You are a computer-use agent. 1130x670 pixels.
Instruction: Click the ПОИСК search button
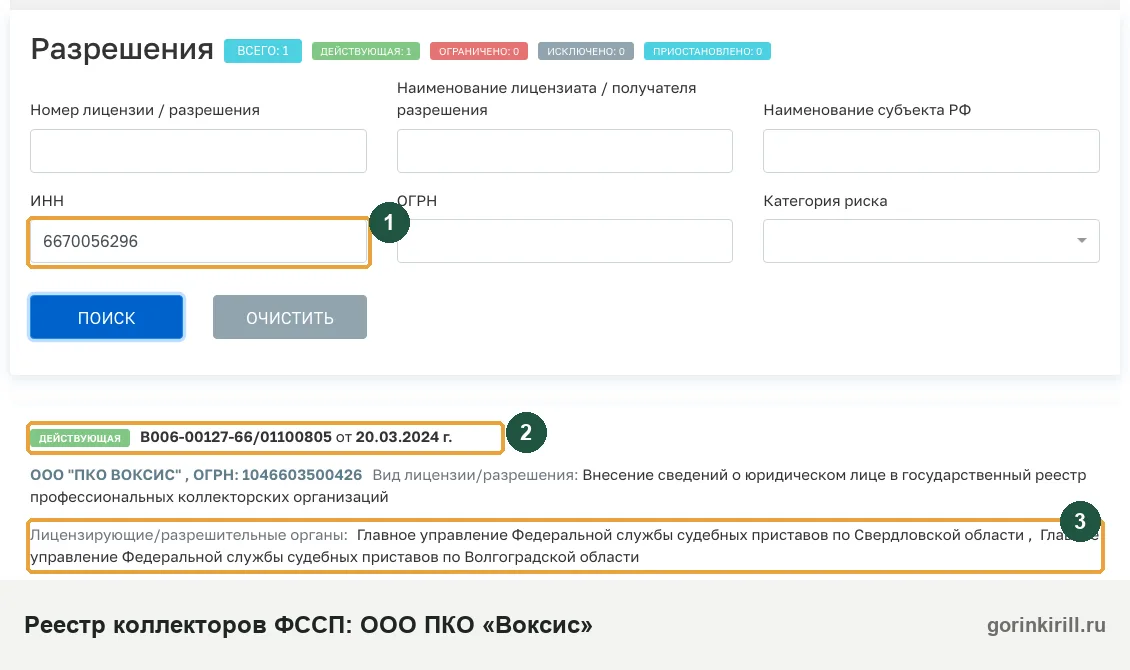tap(107, 317)
